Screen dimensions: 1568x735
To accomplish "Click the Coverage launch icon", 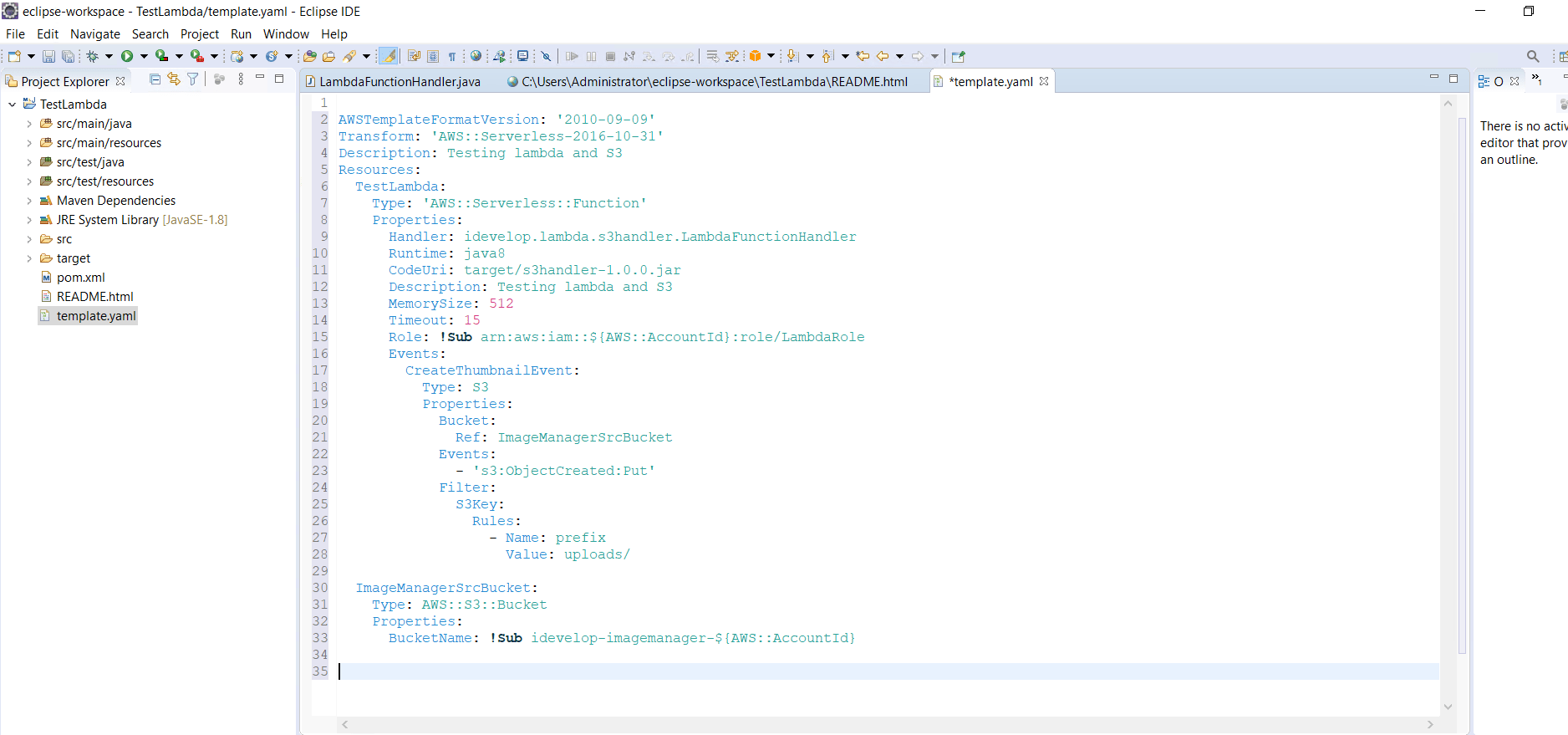I will click(x=161, y=56).
